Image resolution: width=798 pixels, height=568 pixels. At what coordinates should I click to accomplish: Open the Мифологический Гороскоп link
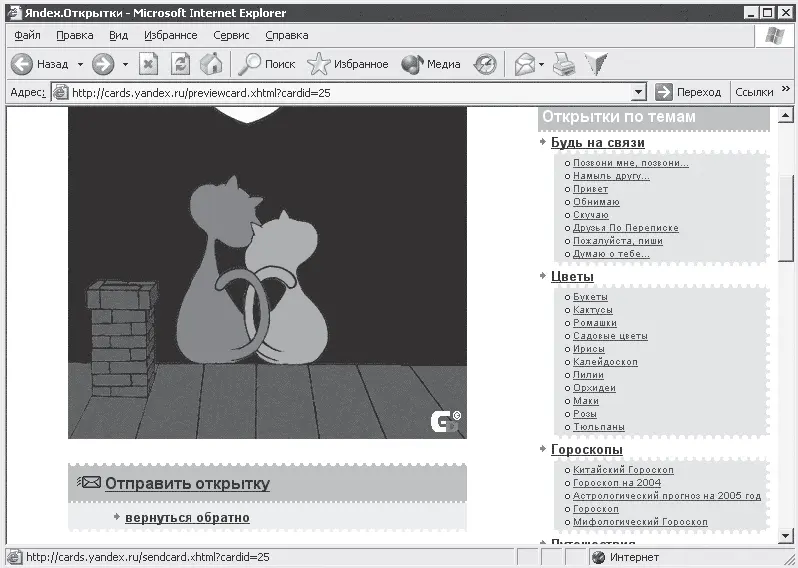point(640,522)
